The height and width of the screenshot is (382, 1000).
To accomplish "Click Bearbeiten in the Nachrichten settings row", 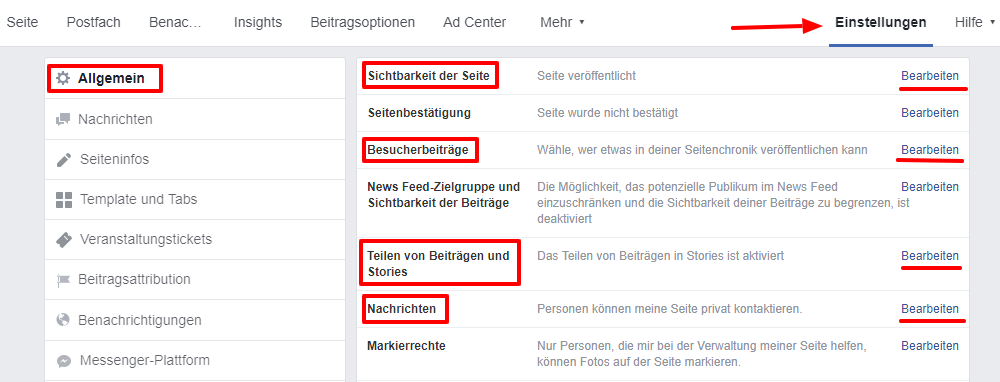I will click(x=930, y=309).
